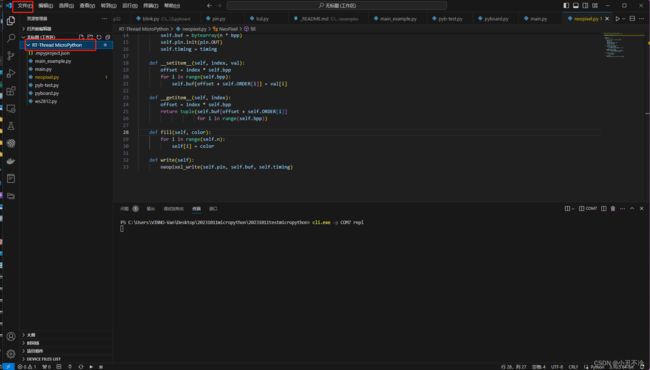
Task: Open ws2812.py in the explorer
Action: coord(66,101)
